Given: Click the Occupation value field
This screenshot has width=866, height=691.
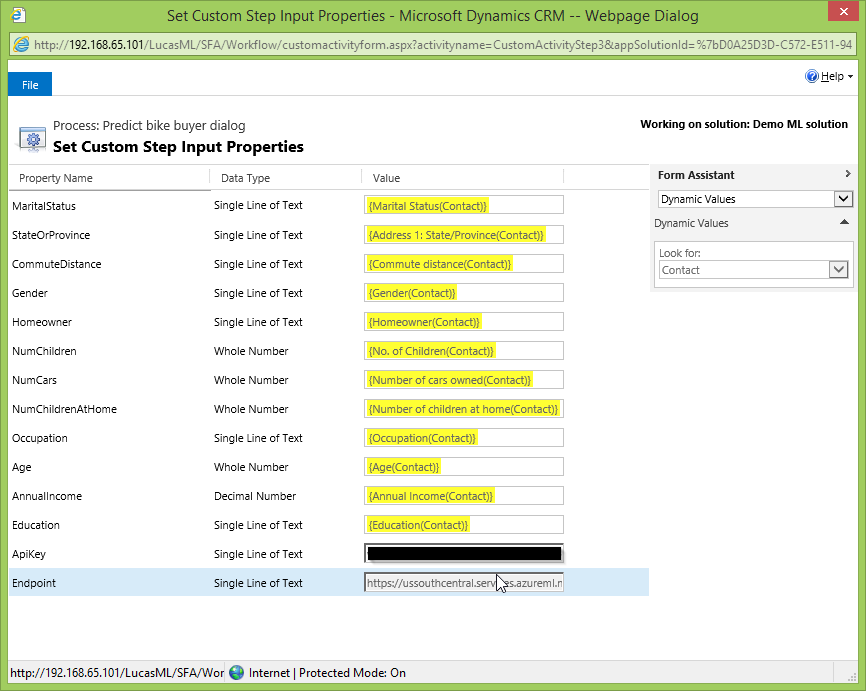Looking at the screenshot, I should pos(464,437).
